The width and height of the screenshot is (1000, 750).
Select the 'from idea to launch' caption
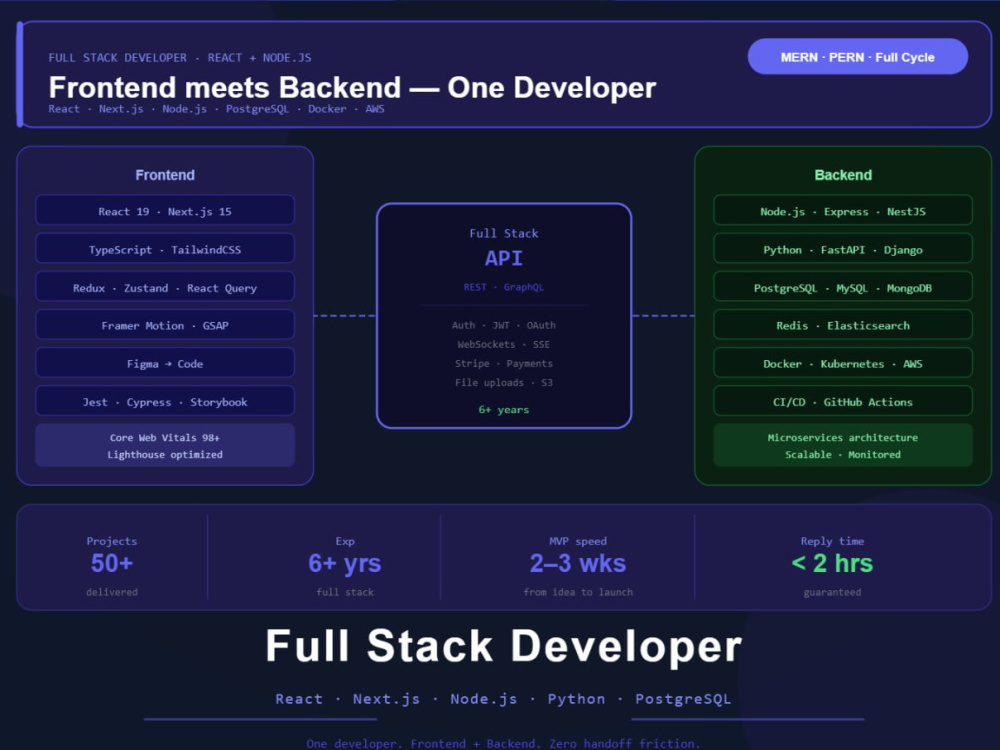[578, 592]
